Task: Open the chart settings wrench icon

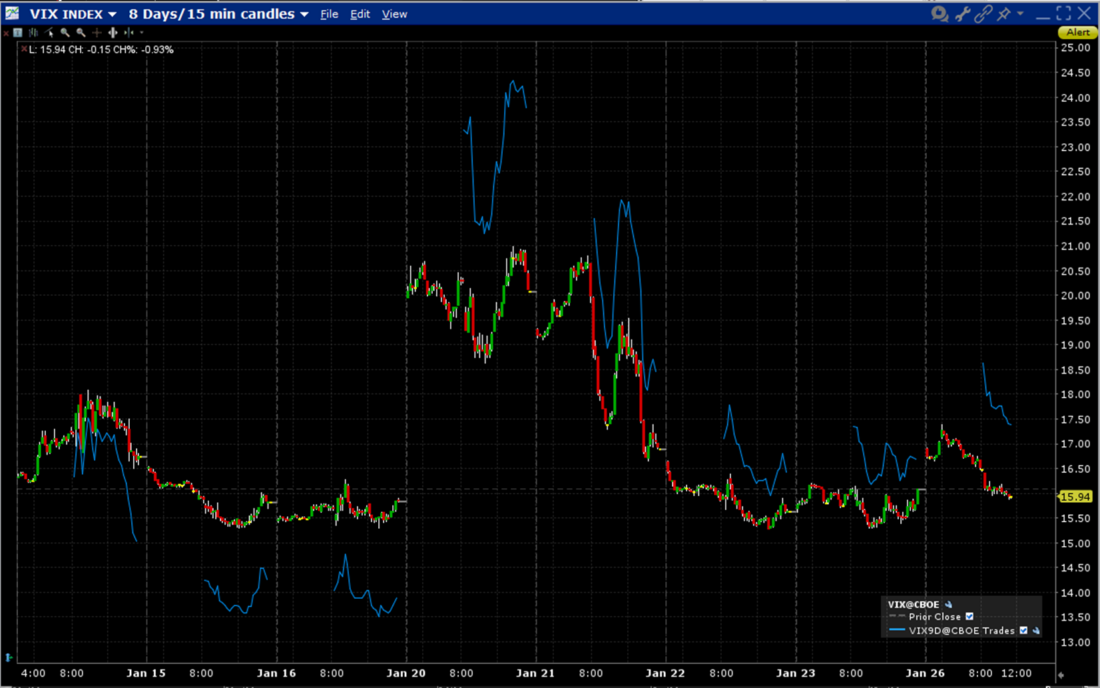Action: click(962, 14)
